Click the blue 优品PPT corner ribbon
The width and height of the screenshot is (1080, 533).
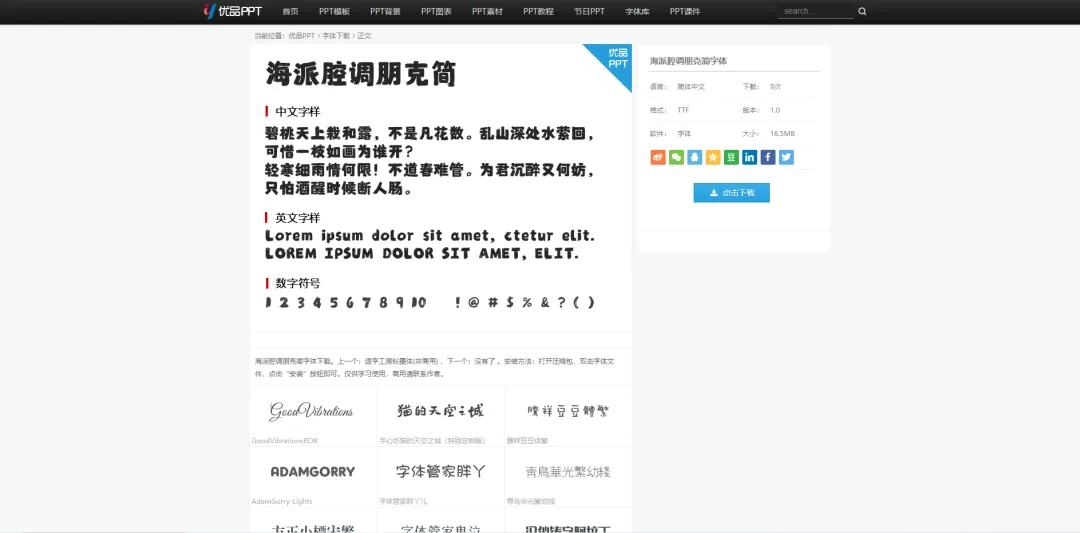click(613, 60)
